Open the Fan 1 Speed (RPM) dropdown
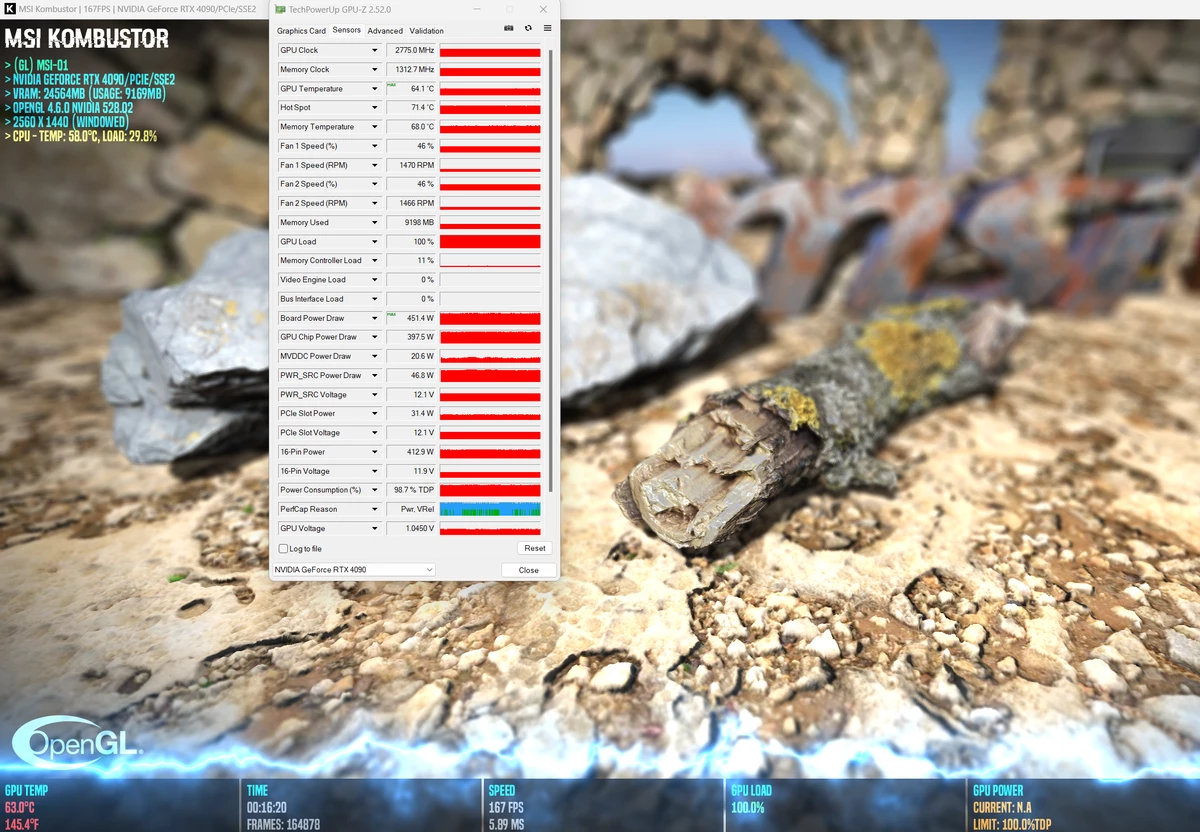This screenshot has height=832, width=1200. [375, 165]
